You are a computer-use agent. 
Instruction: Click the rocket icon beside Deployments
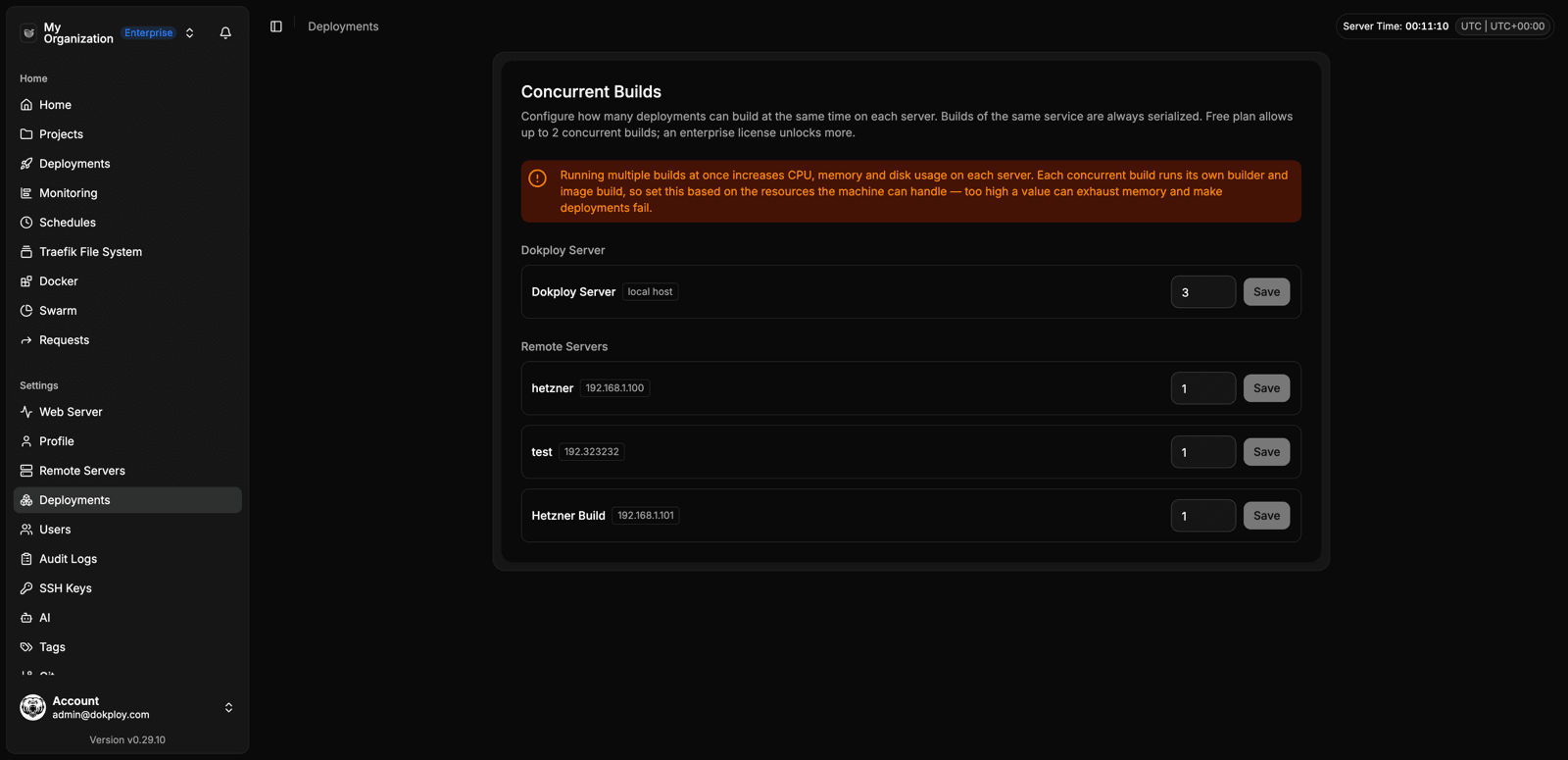tap(26, 164)
